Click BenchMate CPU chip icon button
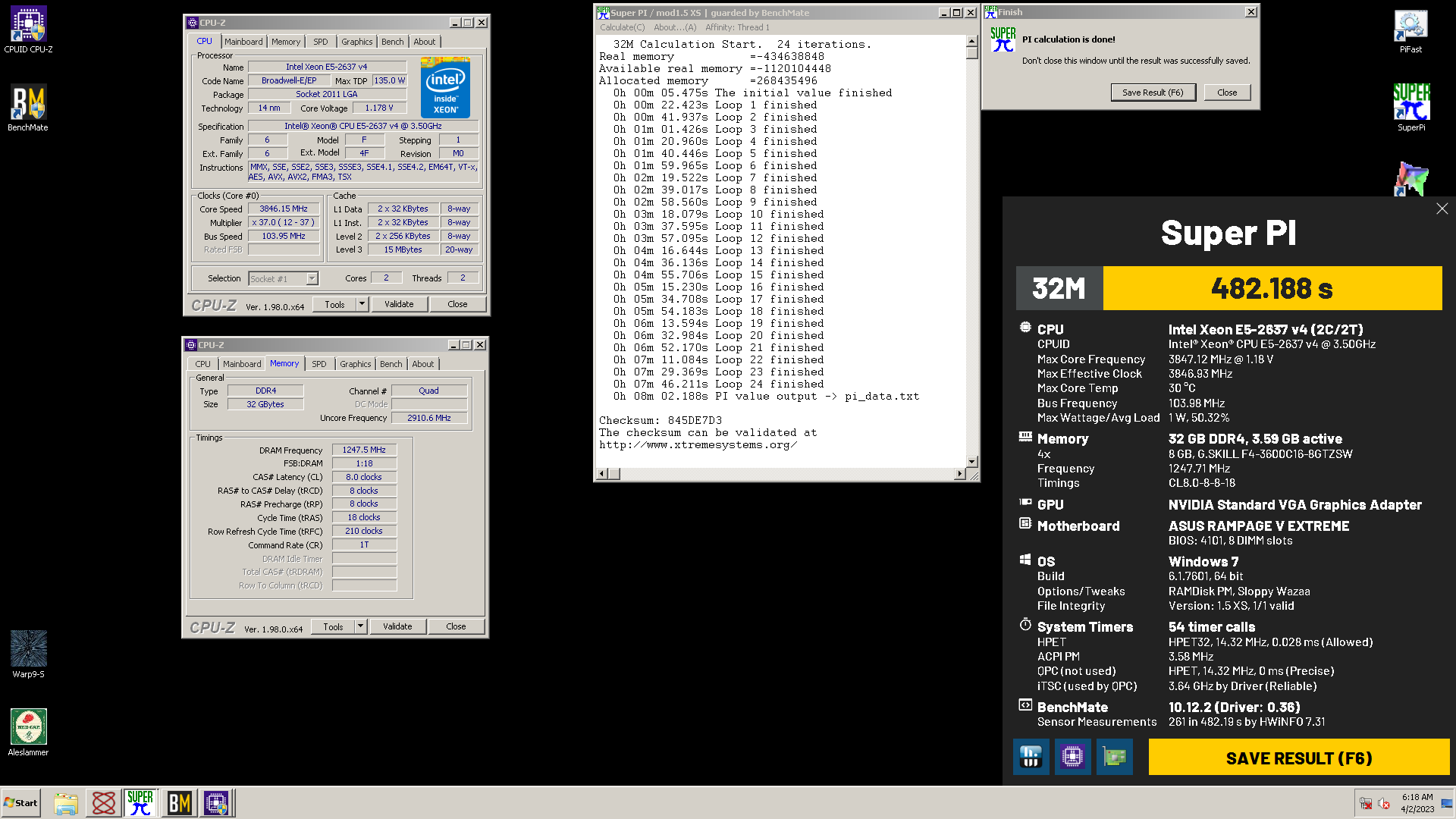1456x819 pixels. [1072, 757]
